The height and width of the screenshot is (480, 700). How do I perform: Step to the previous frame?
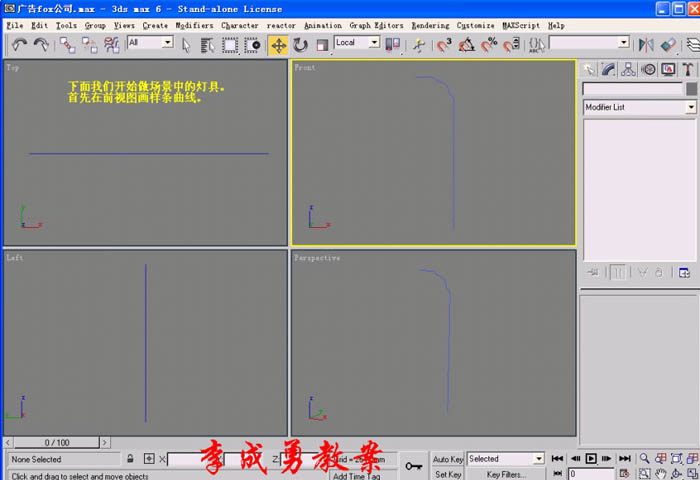575,459
